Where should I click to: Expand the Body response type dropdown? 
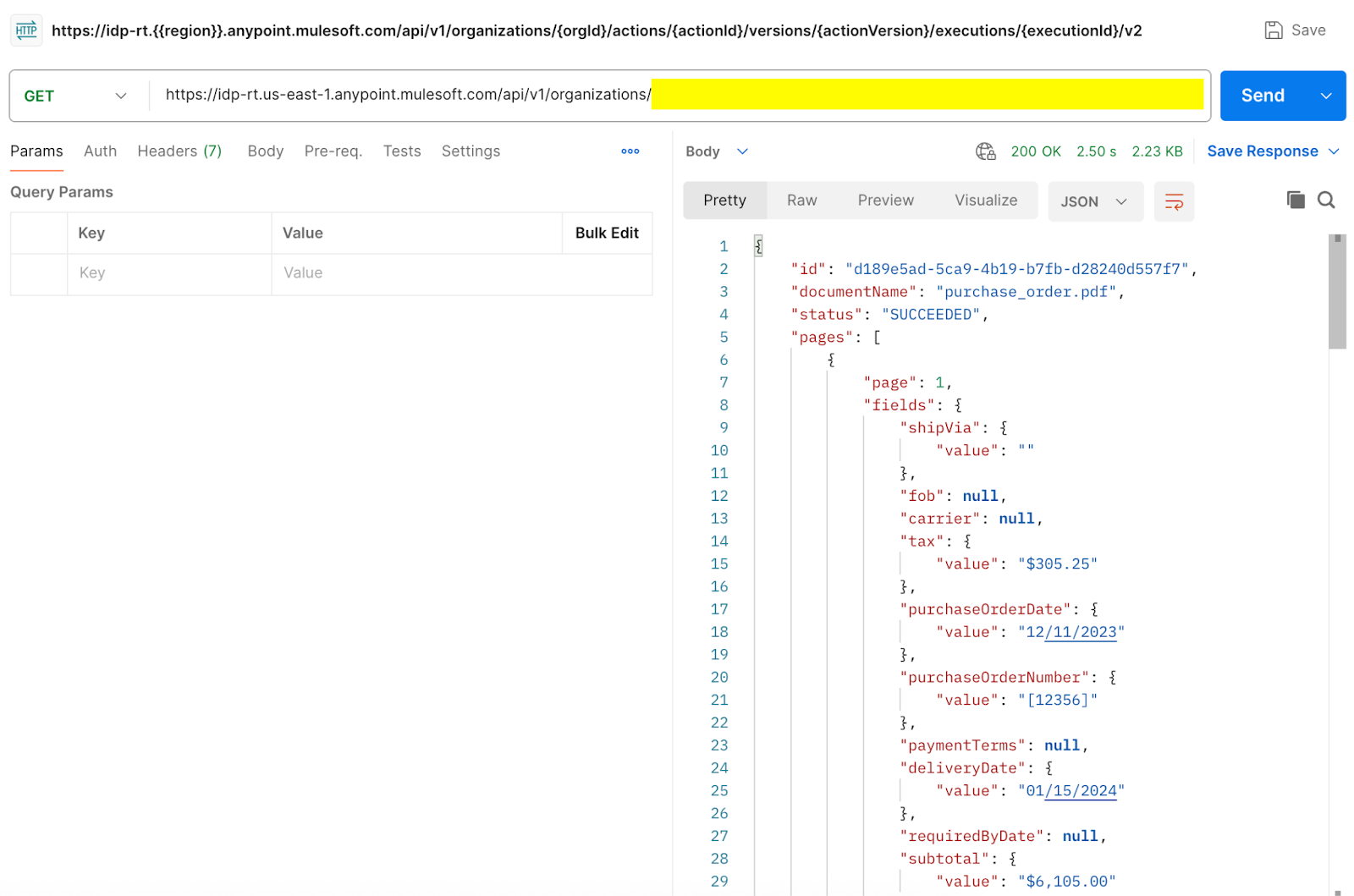pos(741,151)
